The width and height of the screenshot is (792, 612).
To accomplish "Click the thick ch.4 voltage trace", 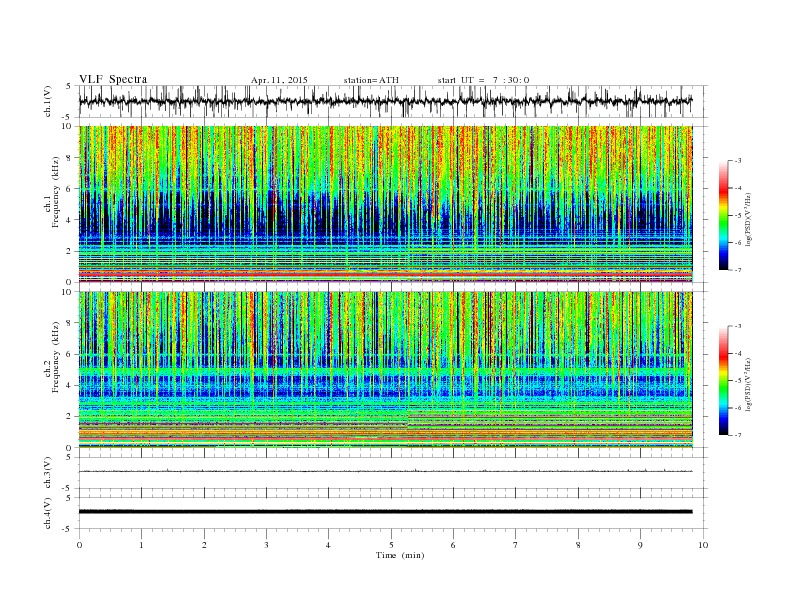I will click(x=386, y=512).
